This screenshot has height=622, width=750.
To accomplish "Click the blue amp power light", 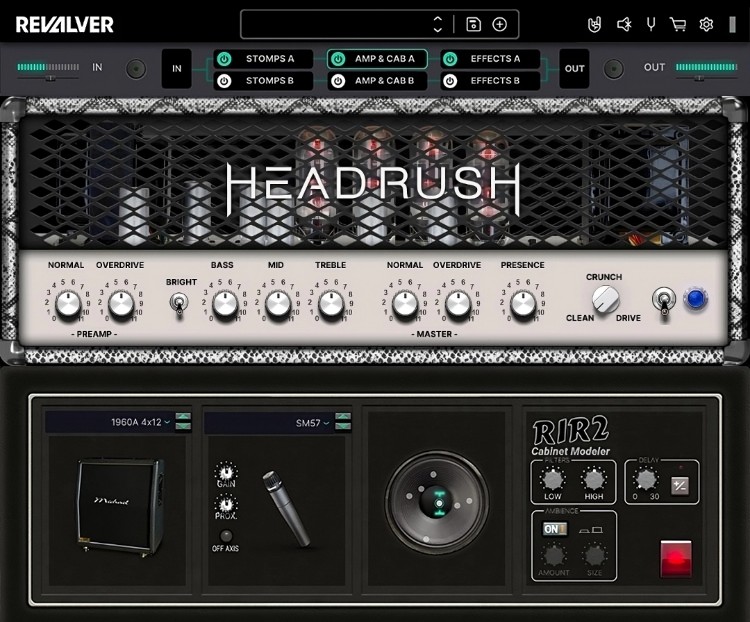I will point(696,299).
